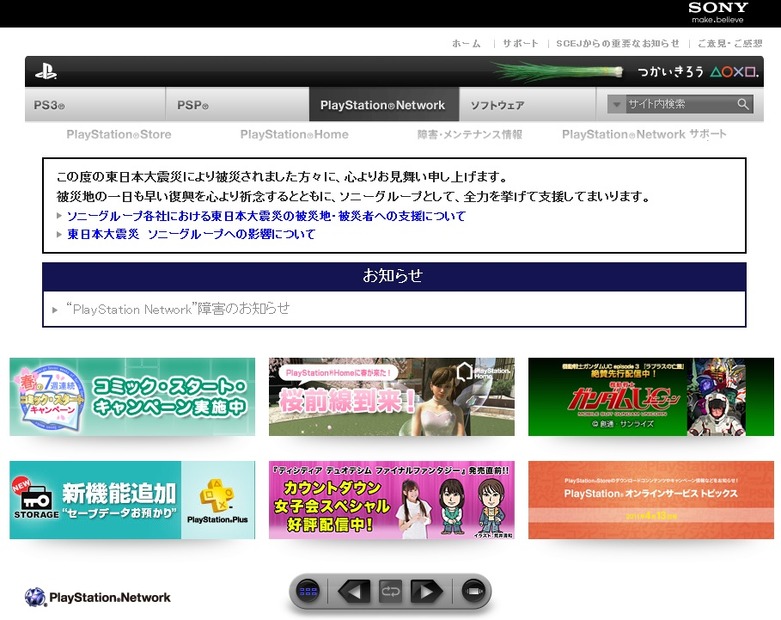This screenshot has width=781, height=620.
Task: Open 障害・メンテナンス情報 submenu
Action: click(470, 134)
